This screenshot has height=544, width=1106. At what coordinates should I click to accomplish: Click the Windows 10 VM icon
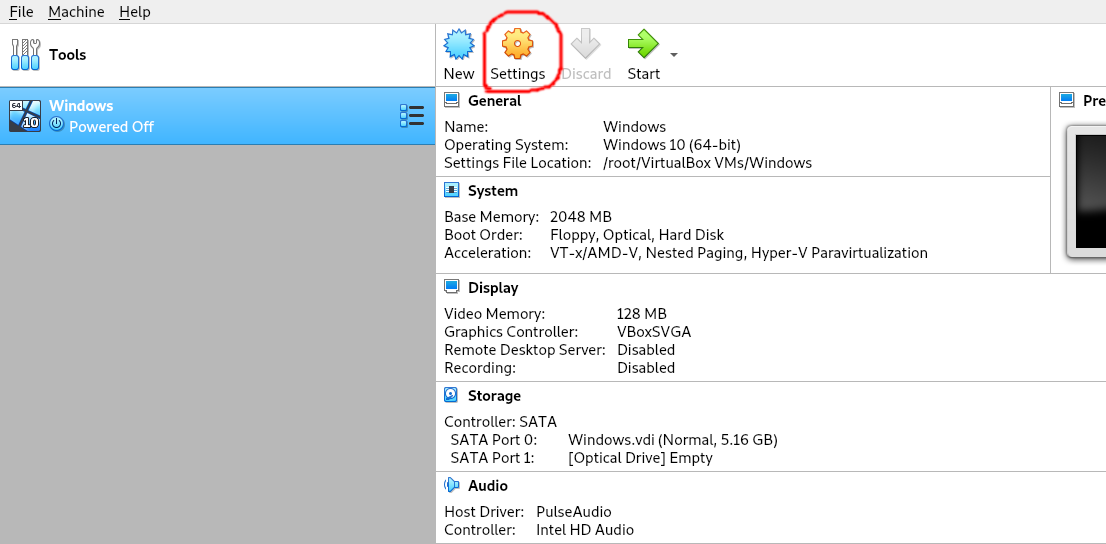(25, 116)
